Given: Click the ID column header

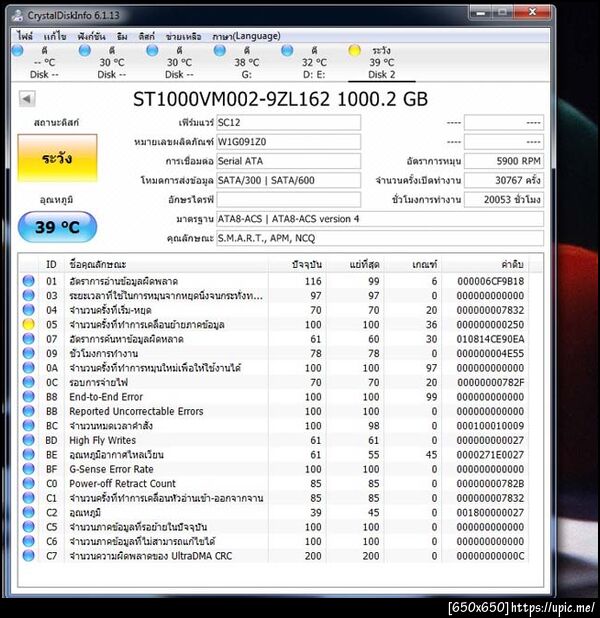Looking at the screenshot, I should click(52, 264).
